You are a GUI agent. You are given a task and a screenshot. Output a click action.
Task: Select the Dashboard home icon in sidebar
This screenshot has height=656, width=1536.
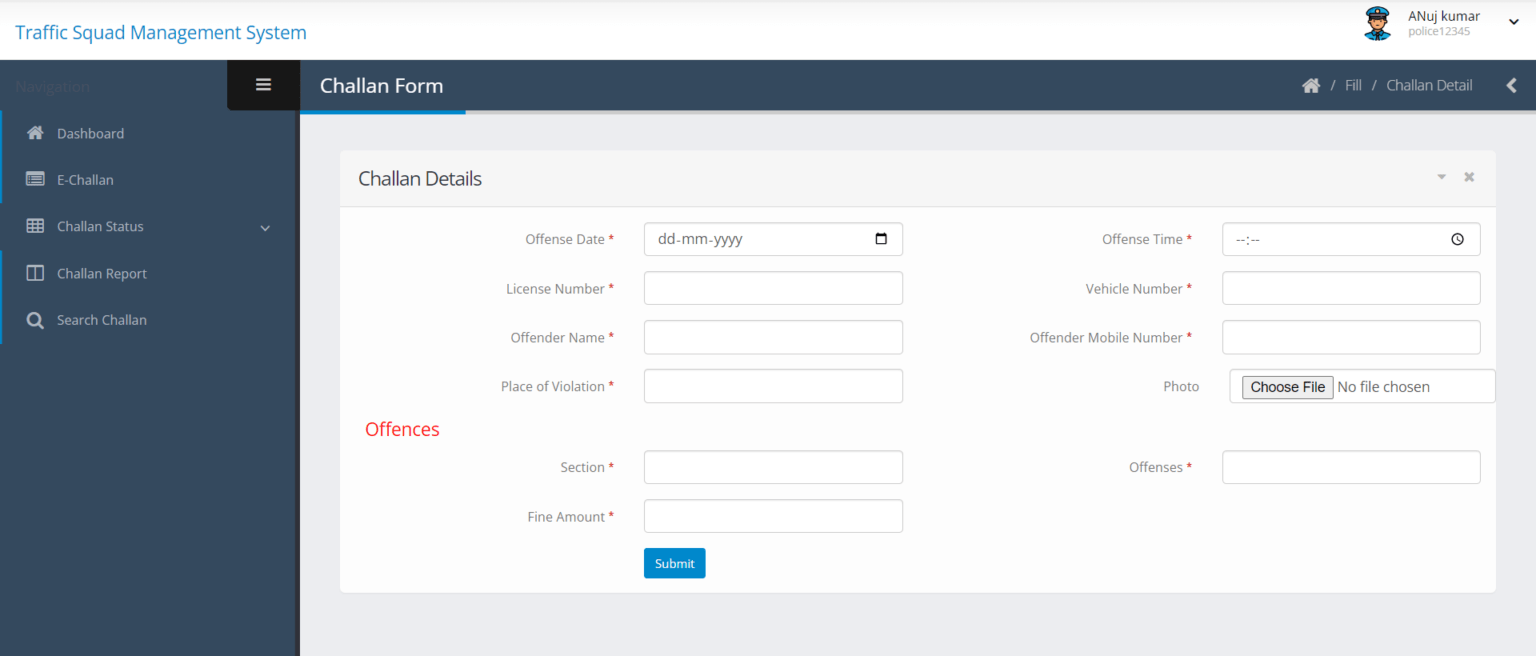click(34, 132)
